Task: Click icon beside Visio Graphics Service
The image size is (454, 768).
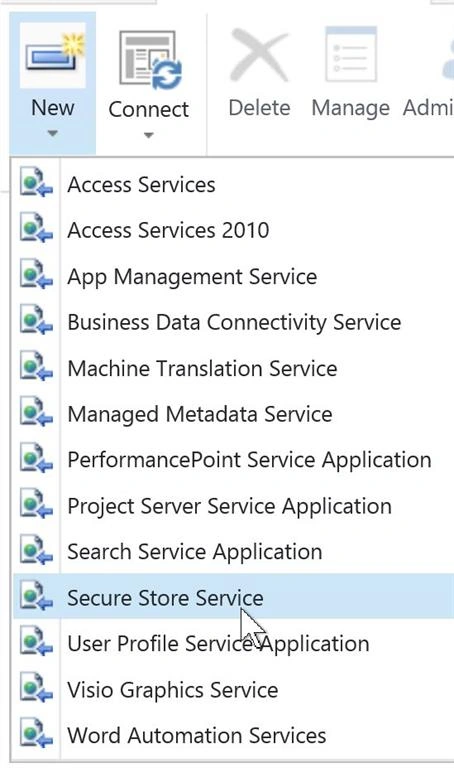Action: [36, 689]
